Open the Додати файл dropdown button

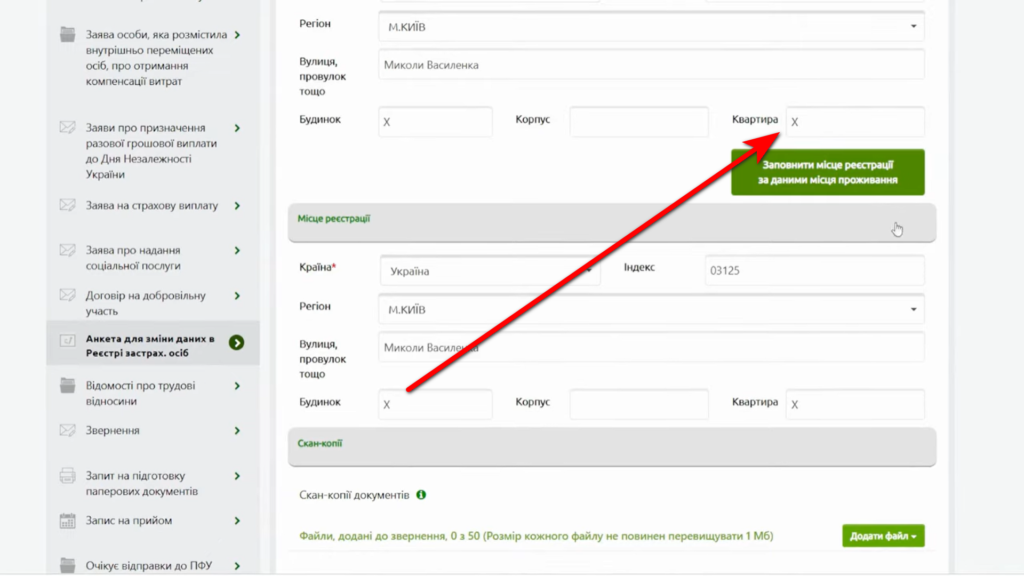coord(883,536)
